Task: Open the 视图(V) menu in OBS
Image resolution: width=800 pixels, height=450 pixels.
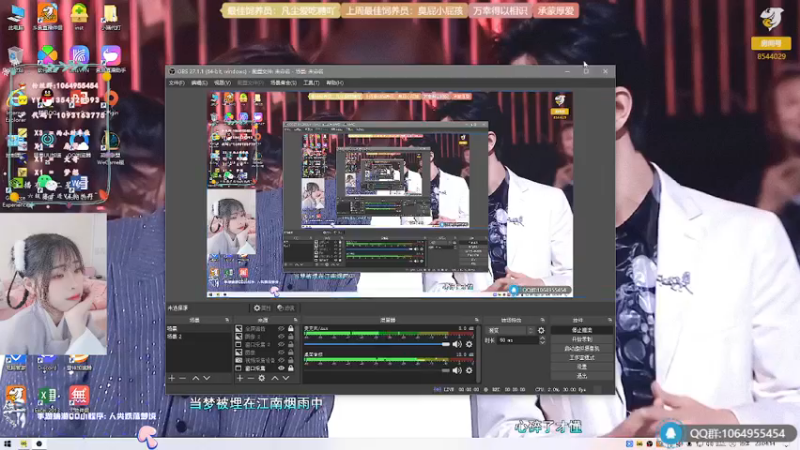Action: point(222,83)
